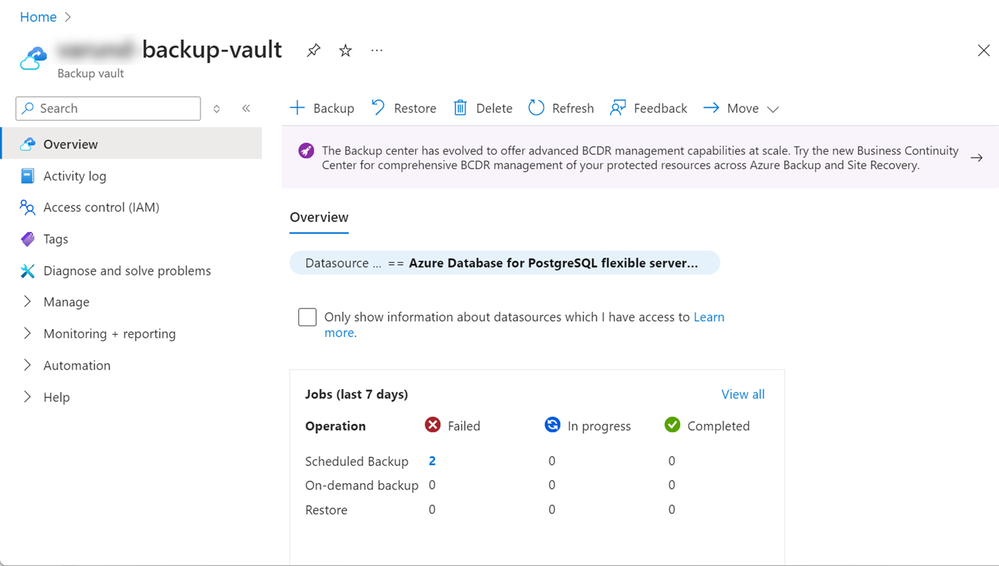Focus the sidebar Search field
The image size is (999, 566).
point(108,108)
